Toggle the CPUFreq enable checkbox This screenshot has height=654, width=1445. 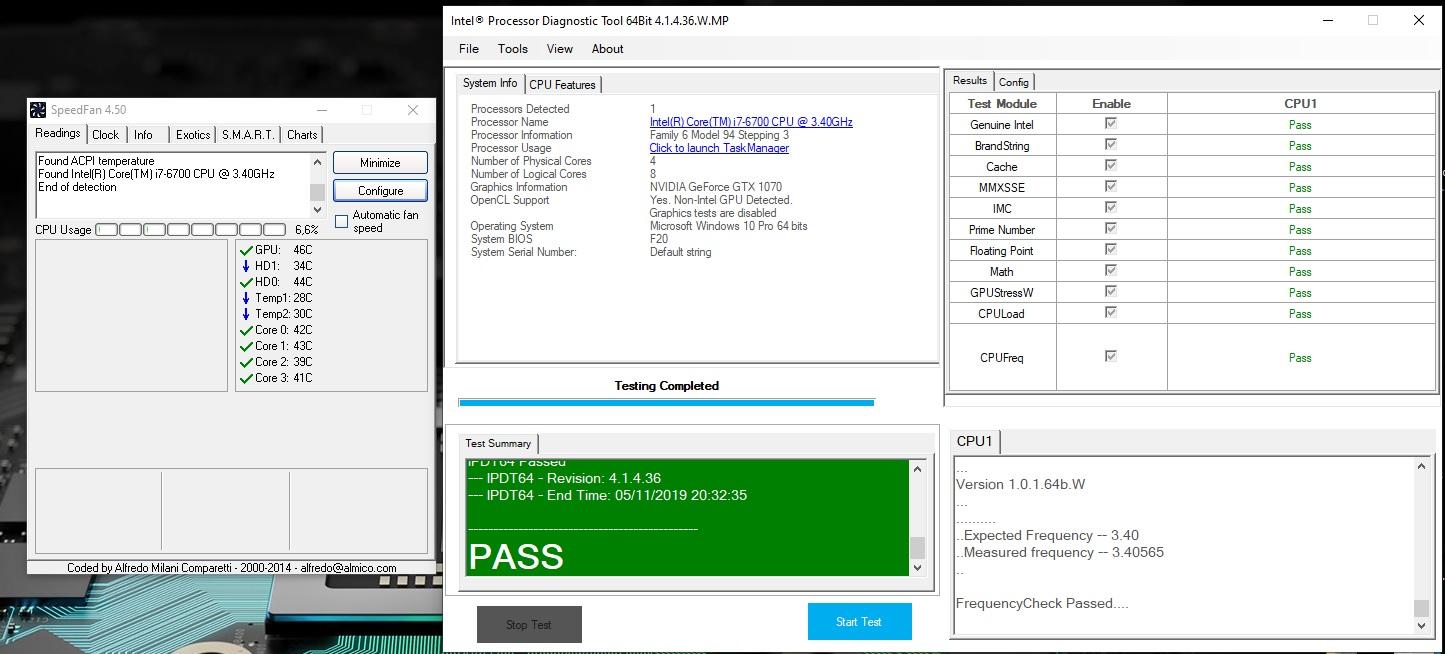click(x=1110, y=356)
